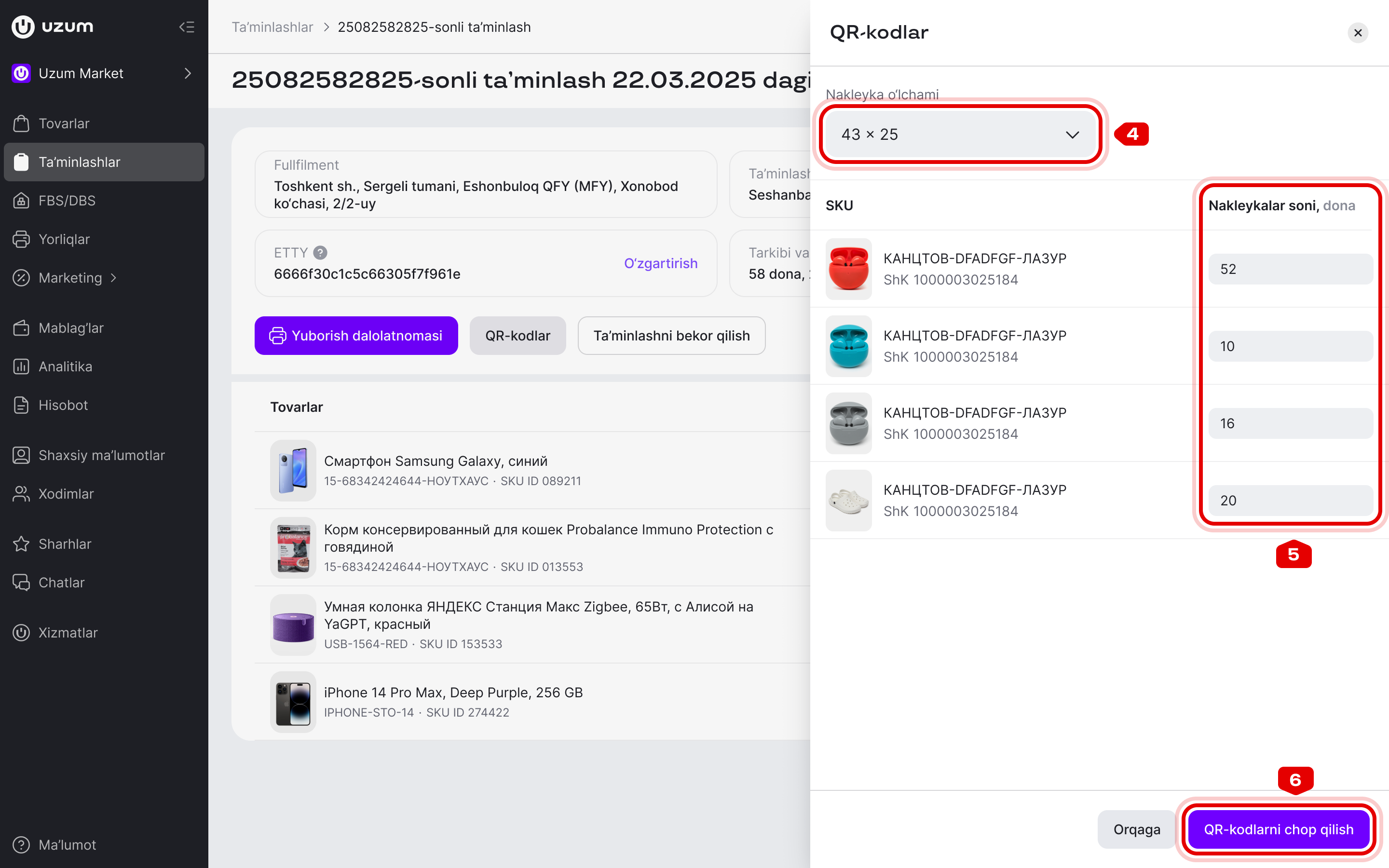Click the Ma'lumot help icon
The height and width of the screenshot is (868, 1389).
pyautogui.click(x=21, y=844)
